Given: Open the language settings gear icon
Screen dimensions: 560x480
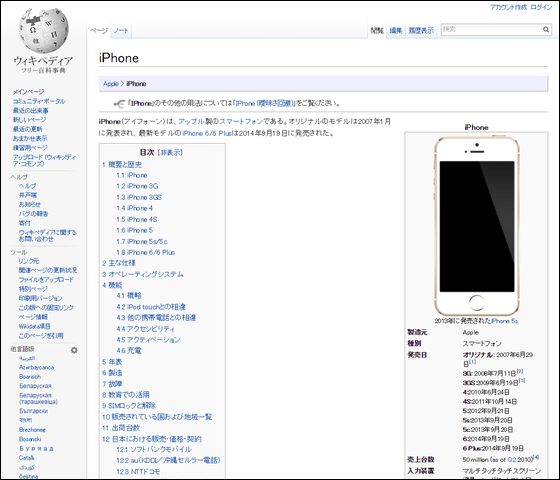Looking at the screenshot, I should [x=74, y=350].
